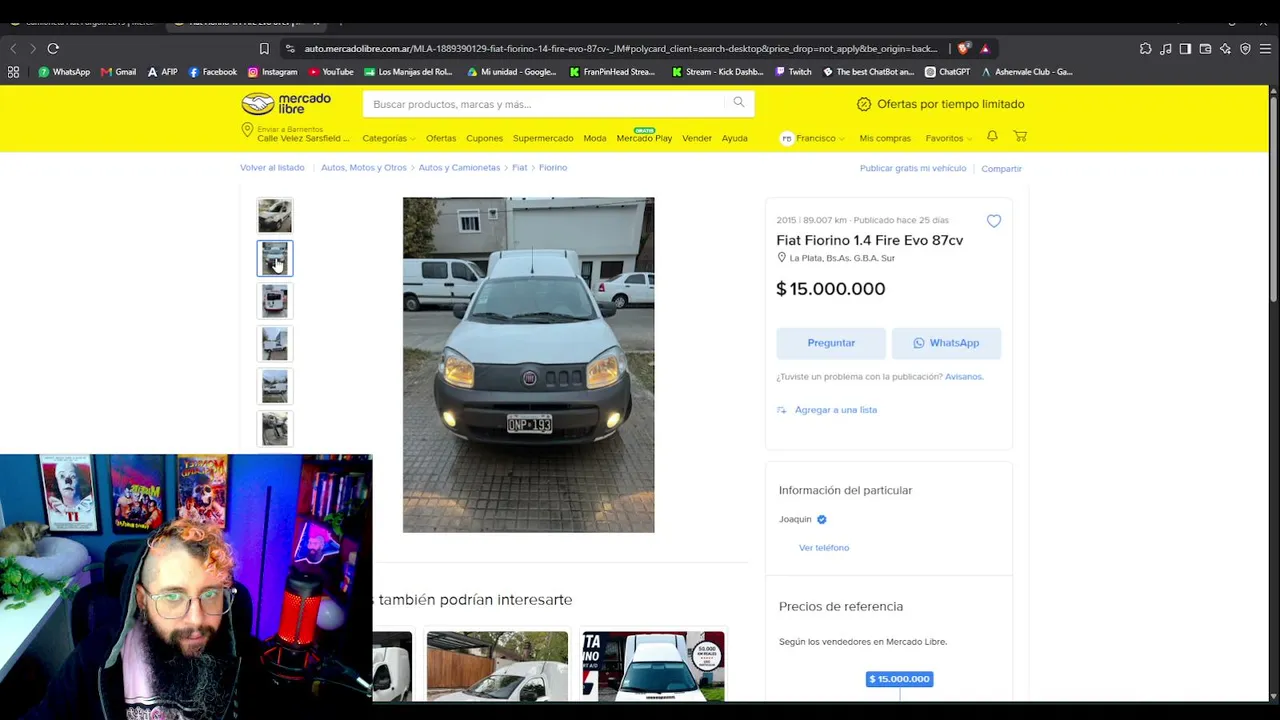Reload the page with the refresh icon
The height and width of the screenshot is (720, 1280).
coord(53,48)
